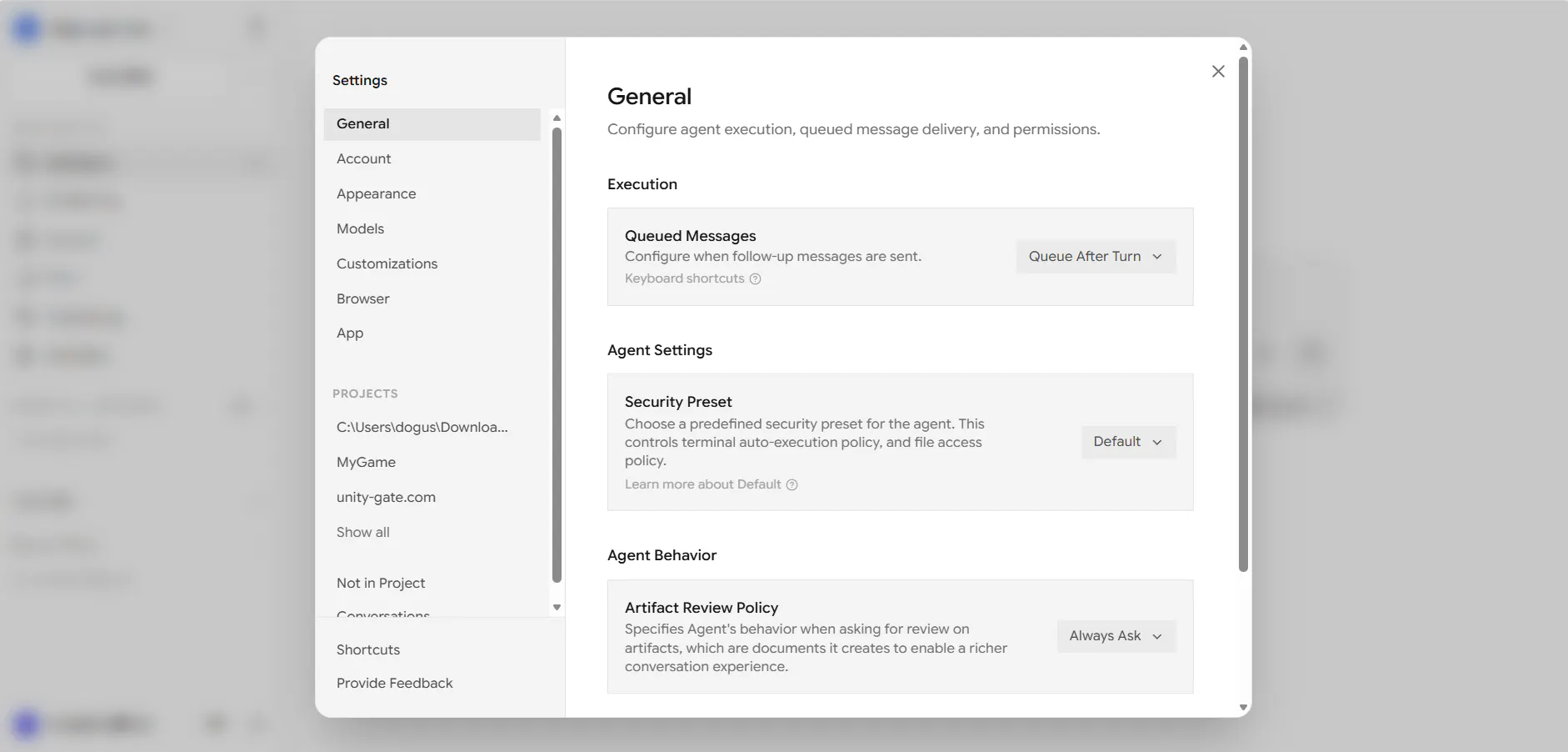Click the Queued Messages heading
Viewport: 1568px width, 752px height.
pos(690,237)
